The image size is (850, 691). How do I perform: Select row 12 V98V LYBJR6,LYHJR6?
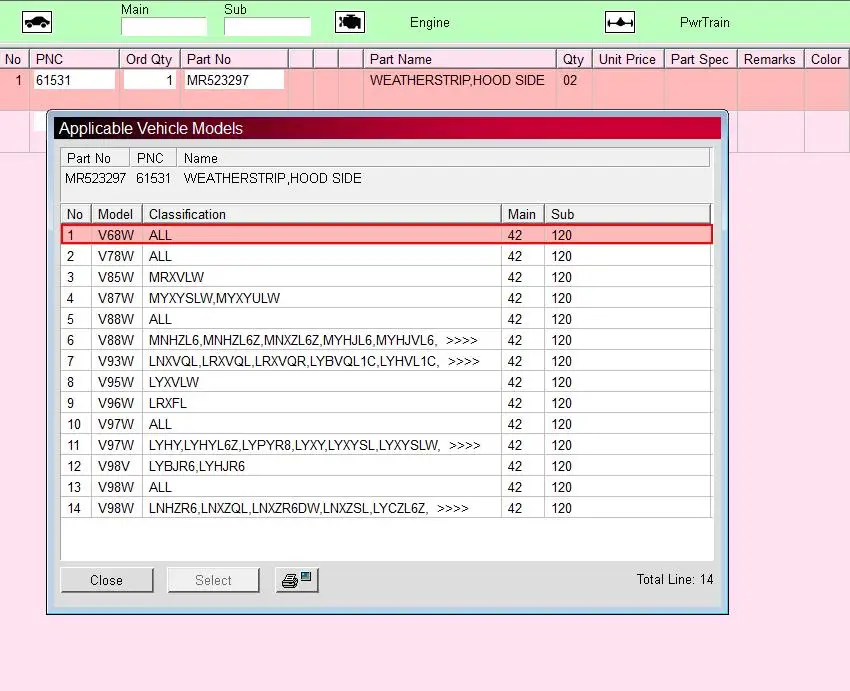point(386,466)
